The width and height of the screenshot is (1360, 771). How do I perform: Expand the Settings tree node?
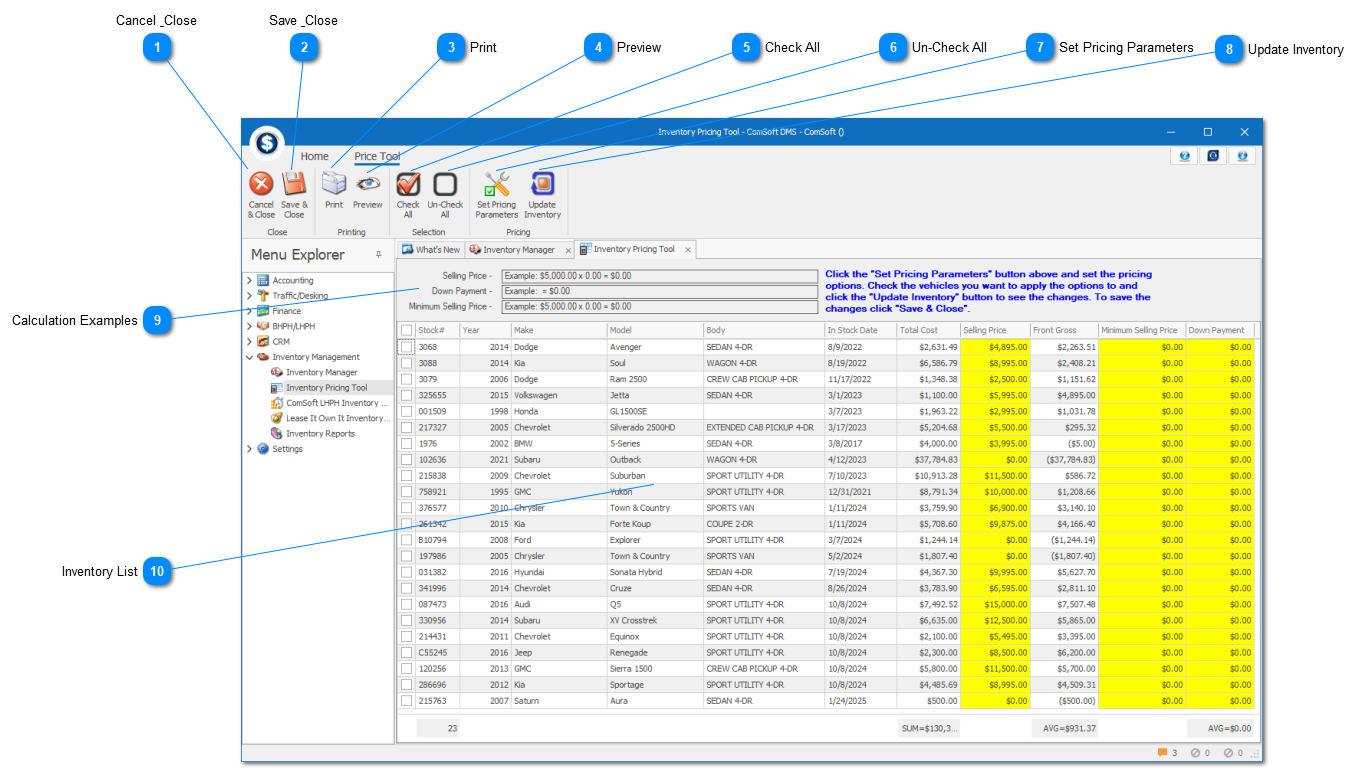pyautogui.click(x=249, y=449)
